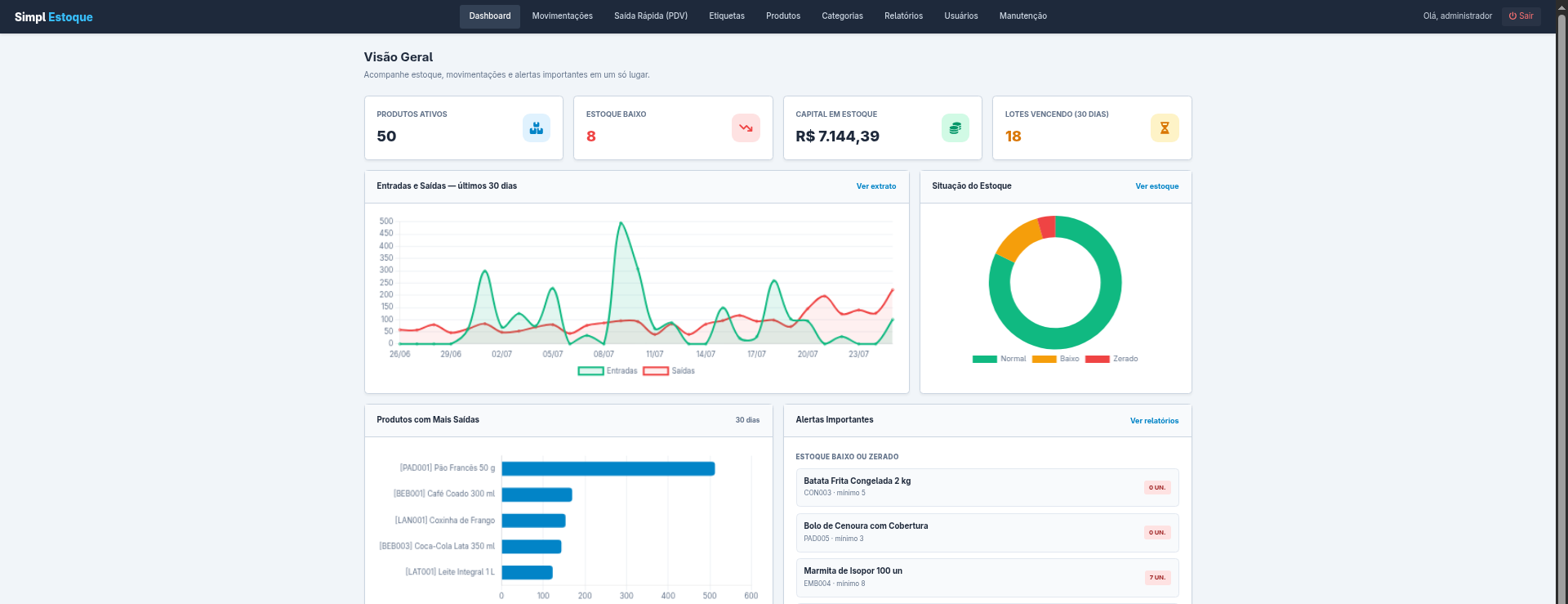Screen dimensions: 1568x604
Task: Open the Categorias section
Action: (843, 16)
